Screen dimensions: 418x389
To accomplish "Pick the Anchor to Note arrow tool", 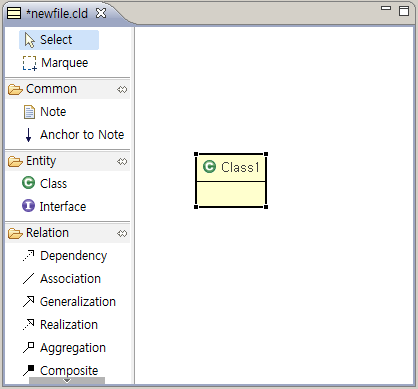I will click(x=29, y=135).
